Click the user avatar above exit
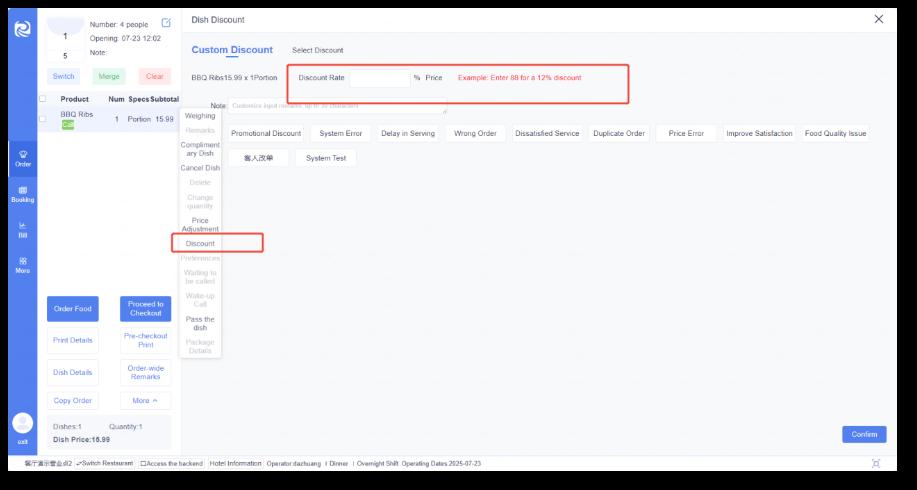Screen dimensions: 917x490 [22, 423]
